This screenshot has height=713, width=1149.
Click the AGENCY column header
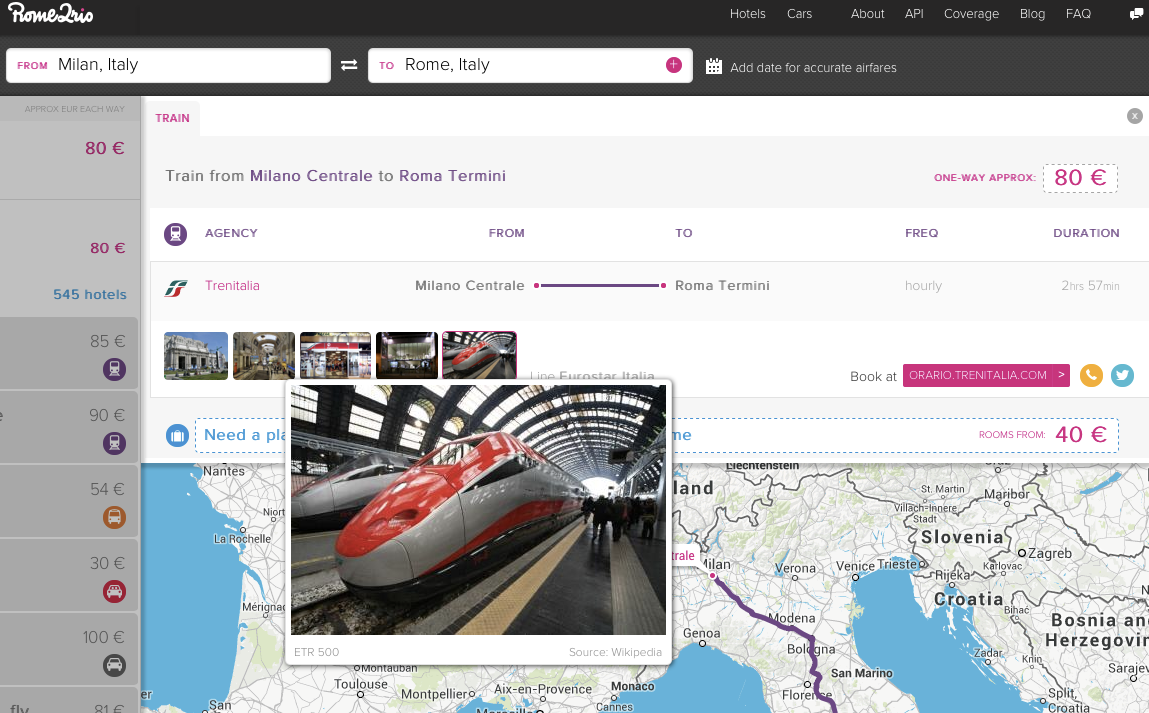(231, 233)
